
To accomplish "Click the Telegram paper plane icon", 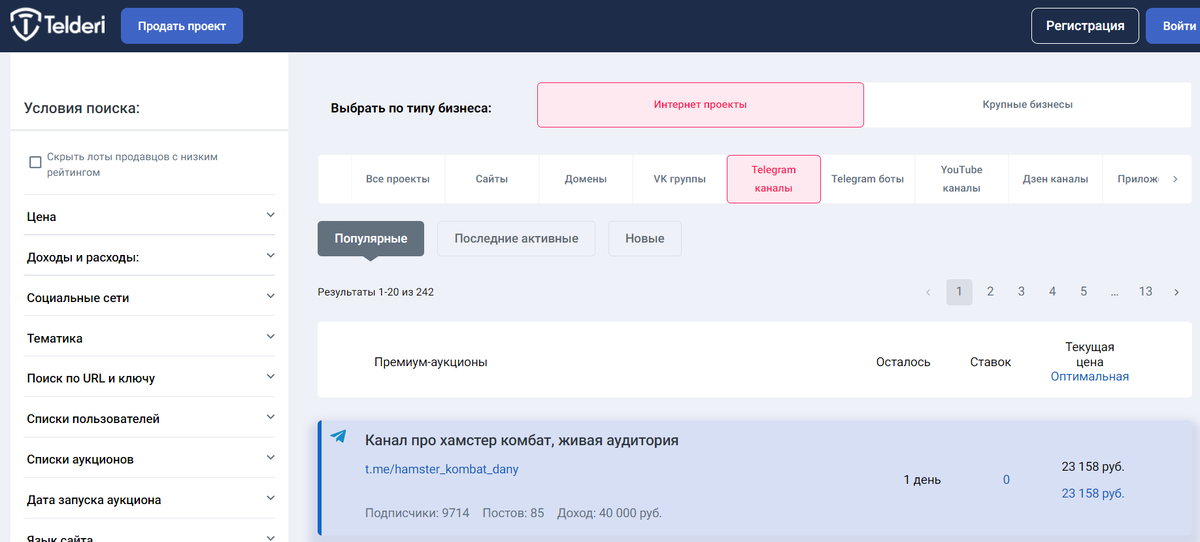I will [338, 437].
